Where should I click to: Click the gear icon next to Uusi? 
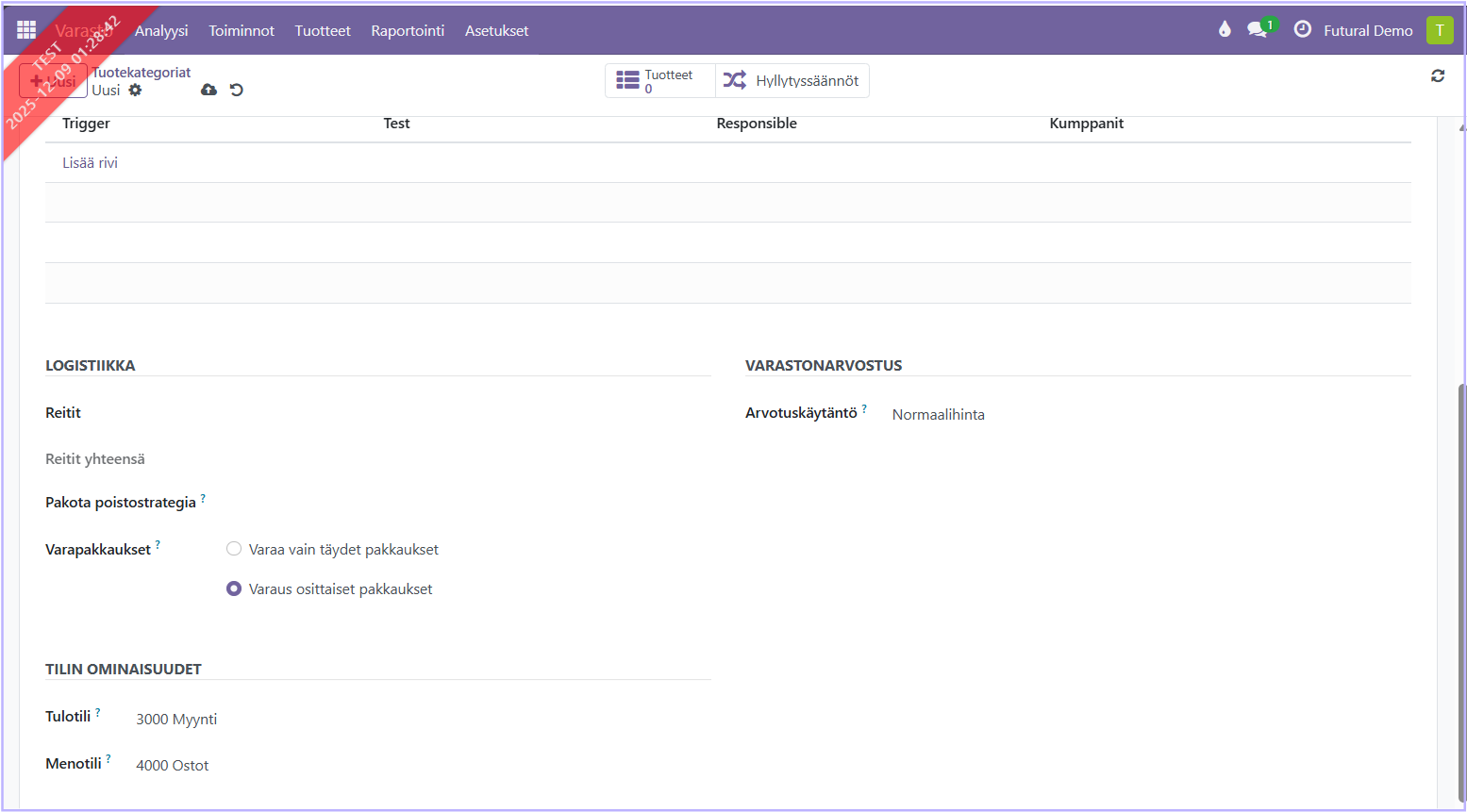tap(135, 91)
